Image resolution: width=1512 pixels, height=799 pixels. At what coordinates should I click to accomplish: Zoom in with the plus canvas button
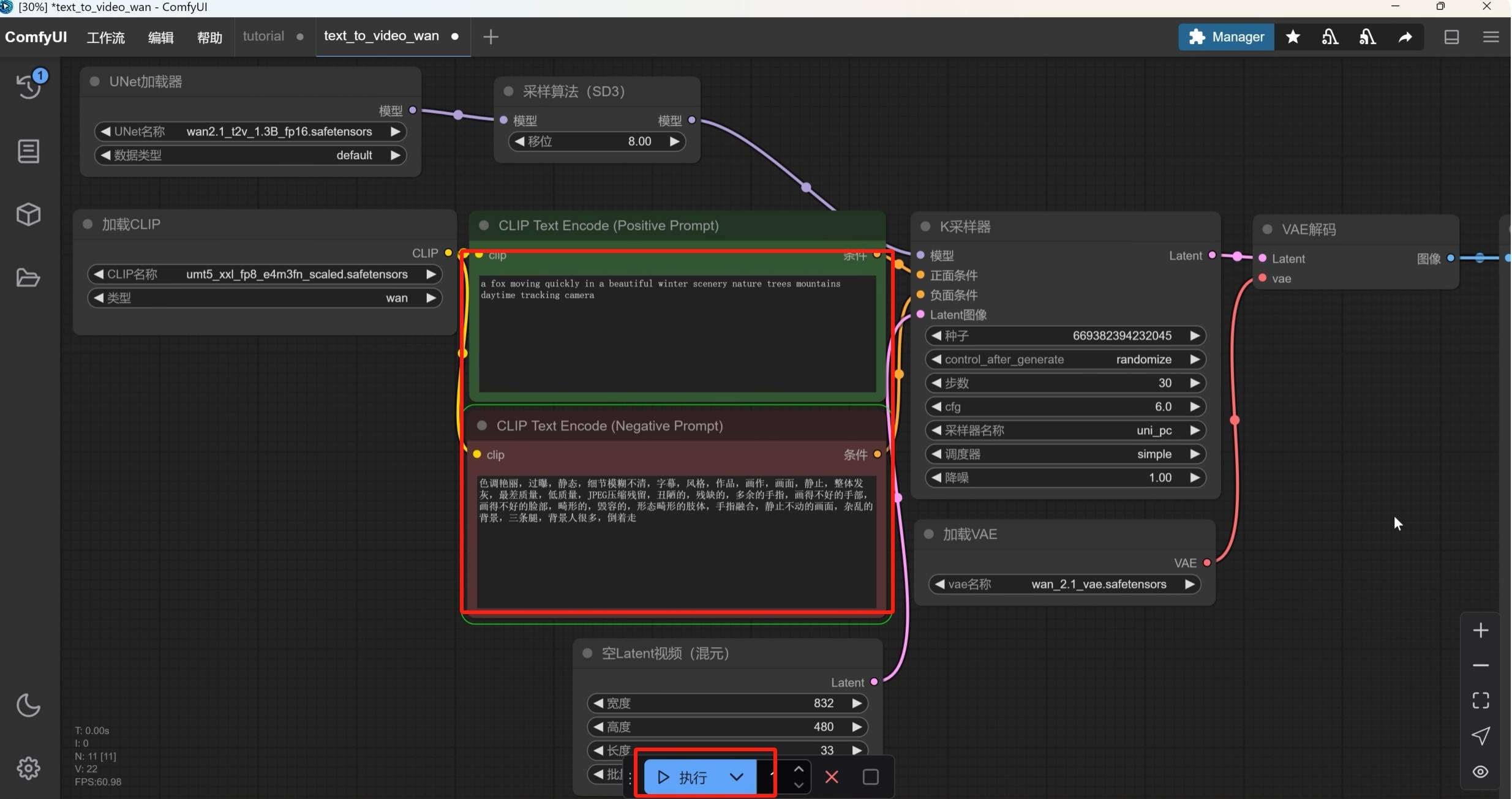click(x=1480, y=630)
